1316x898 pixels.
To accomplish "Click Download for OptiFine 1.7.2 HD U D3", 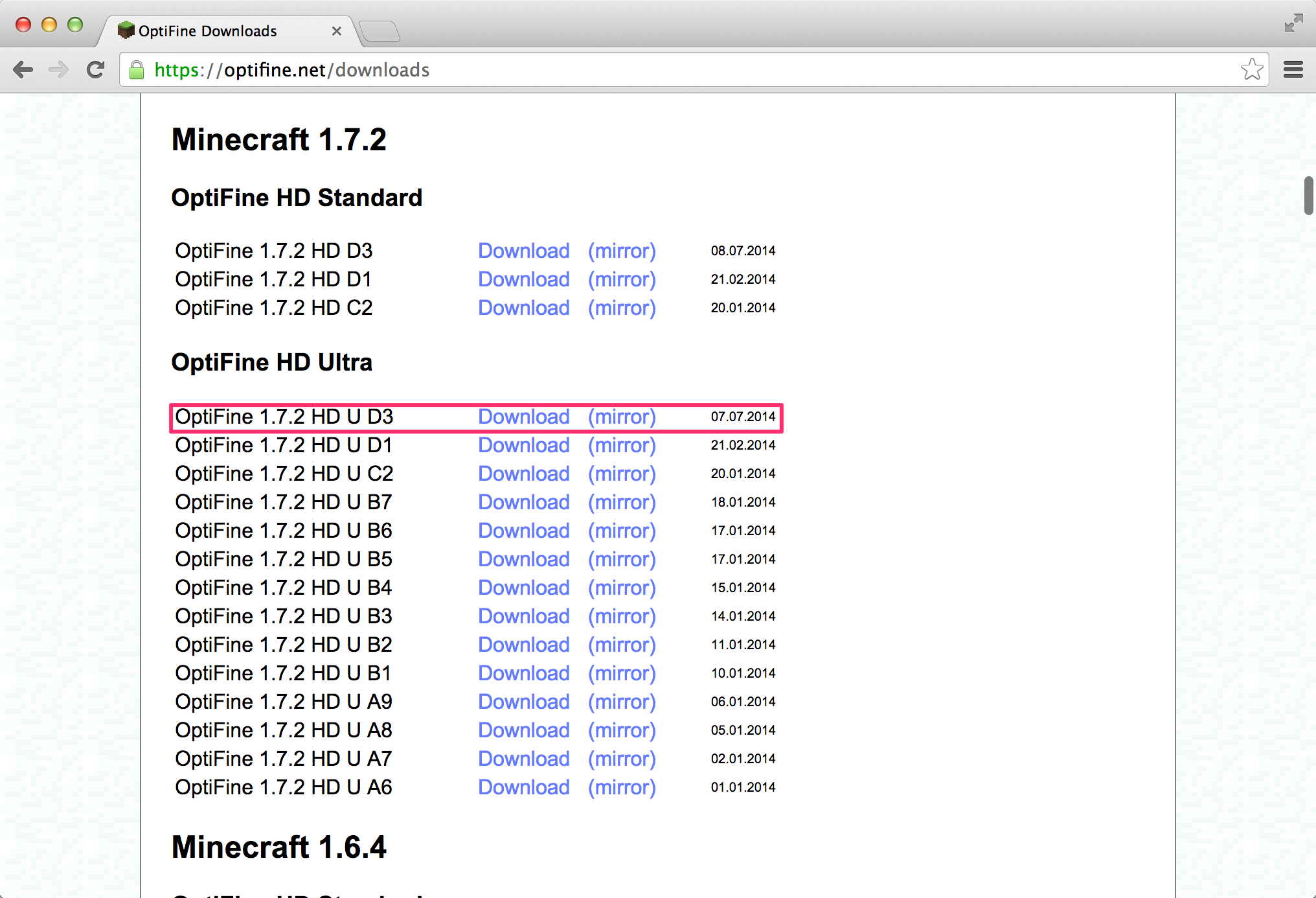I will coord(521,415).
